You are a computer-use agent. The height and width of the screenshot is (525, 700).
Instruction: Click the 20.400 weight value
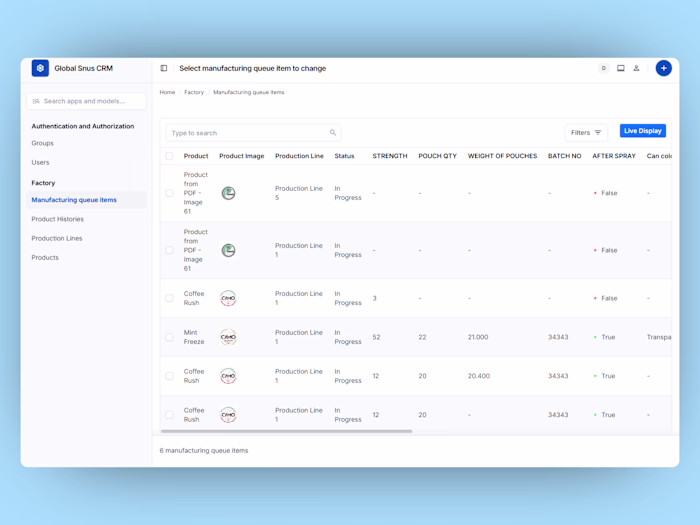click(x=479, y=376)
